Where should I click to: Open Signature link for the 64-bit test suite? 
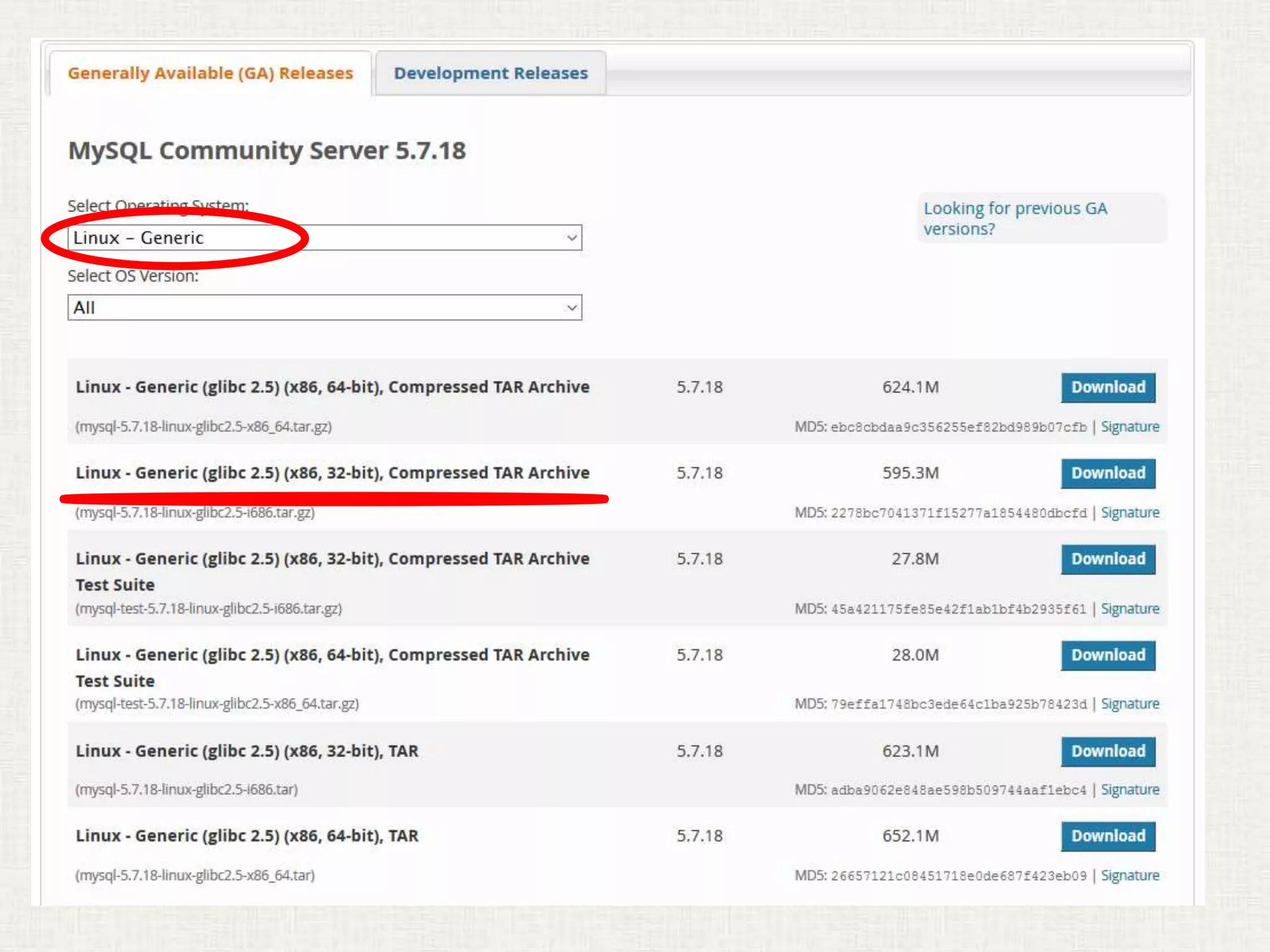tap(1130, 704)
